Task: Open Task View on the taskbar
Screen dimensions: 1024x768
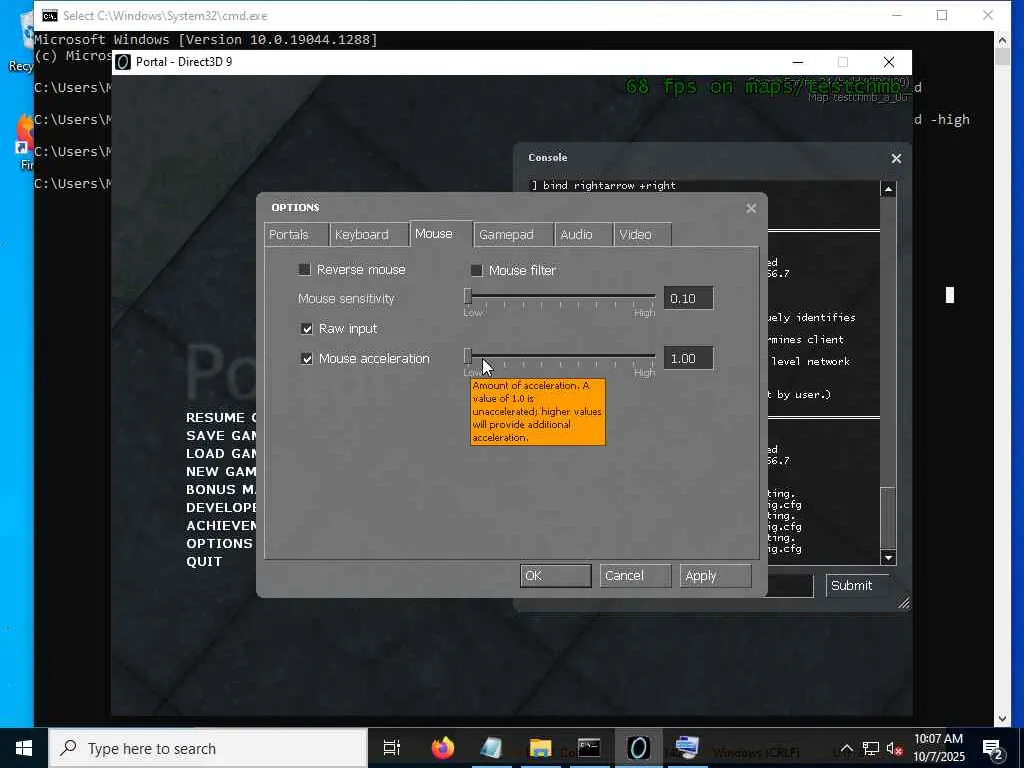Action: tap(391, 748)
